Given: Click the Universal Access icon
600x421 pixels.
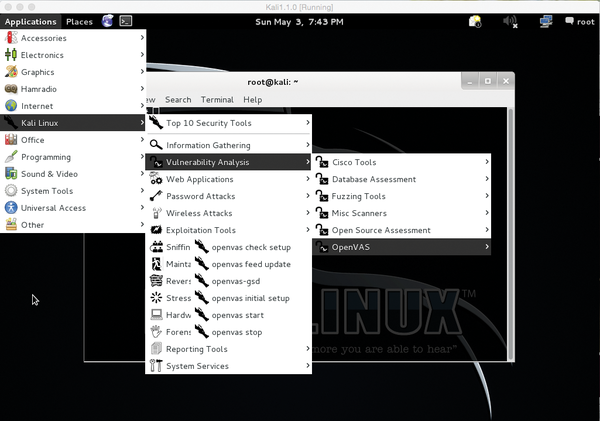Looking at the screenshot, I should [x=11, y=207].
